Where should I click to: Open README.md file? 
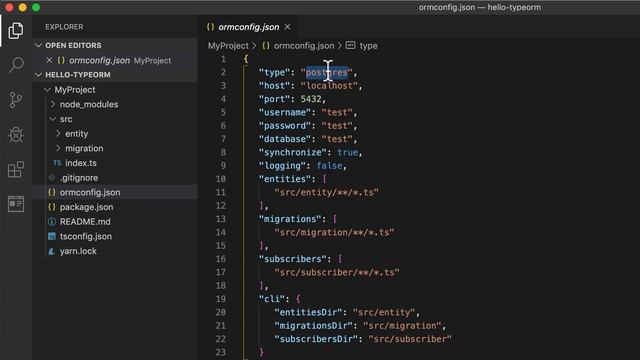[x=85, y=222]
